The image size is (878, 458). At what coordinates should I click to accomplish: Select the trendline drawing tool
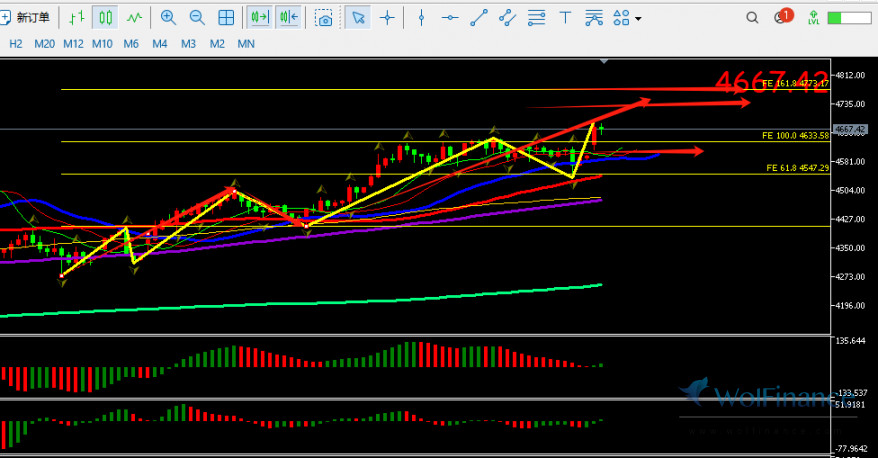[480, 18]
